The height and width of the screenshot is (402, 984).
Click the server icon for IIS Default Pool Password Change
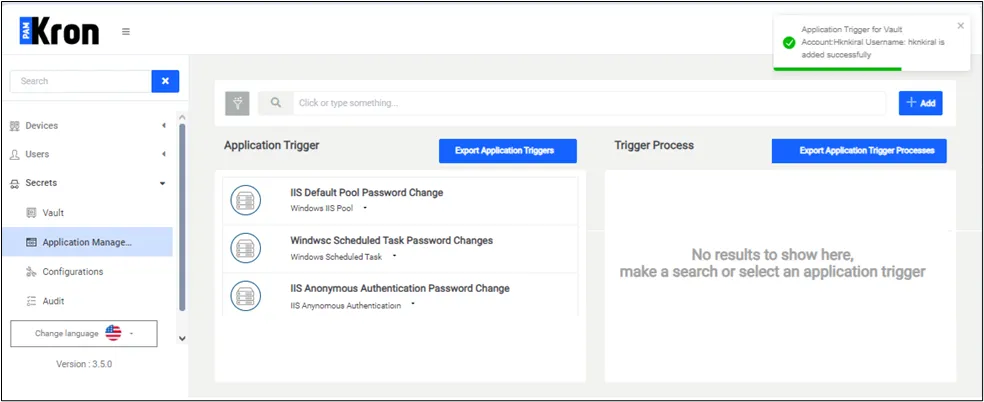coord(245,201)
